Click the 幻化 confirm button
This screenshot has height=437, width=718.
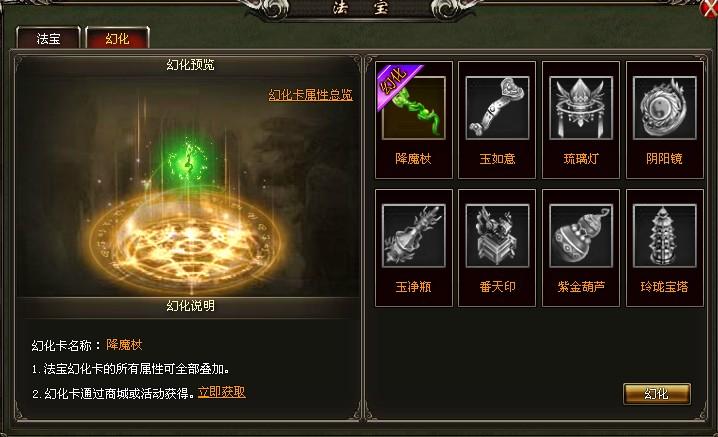point(657,394)
